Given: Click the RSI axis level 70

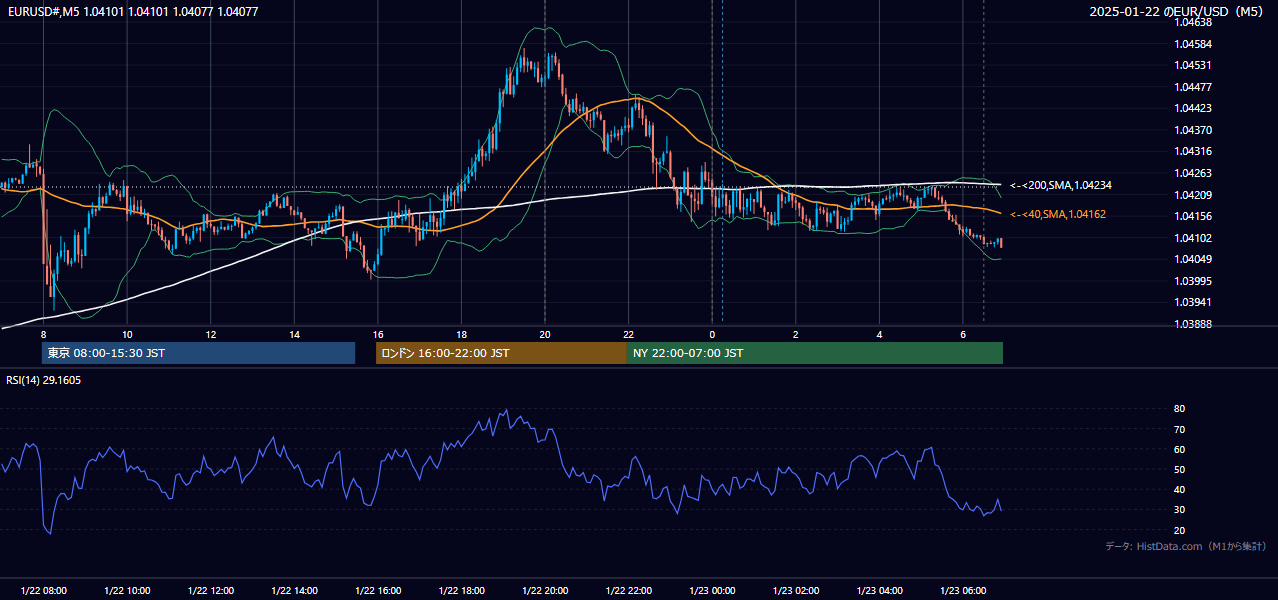Looking at the screenshot, I should click(1179, 429).
